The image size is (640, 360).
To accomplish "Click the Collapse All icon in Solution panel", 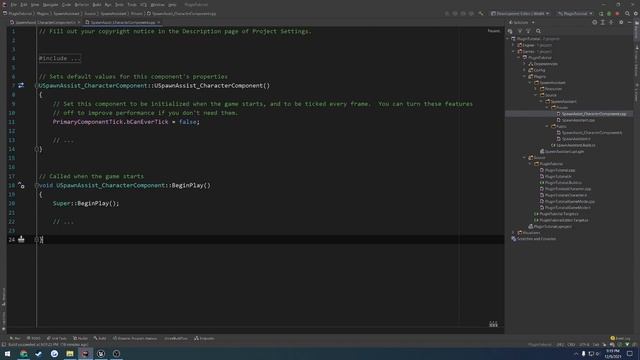I will (611, 22).
